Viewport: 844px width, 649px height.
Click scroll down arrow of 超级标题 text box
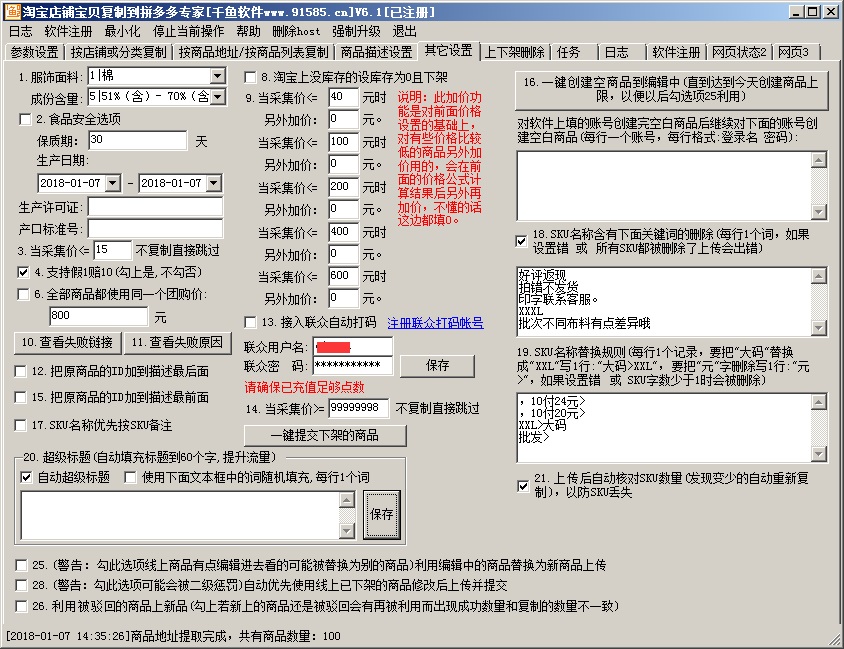click(347, 531)
